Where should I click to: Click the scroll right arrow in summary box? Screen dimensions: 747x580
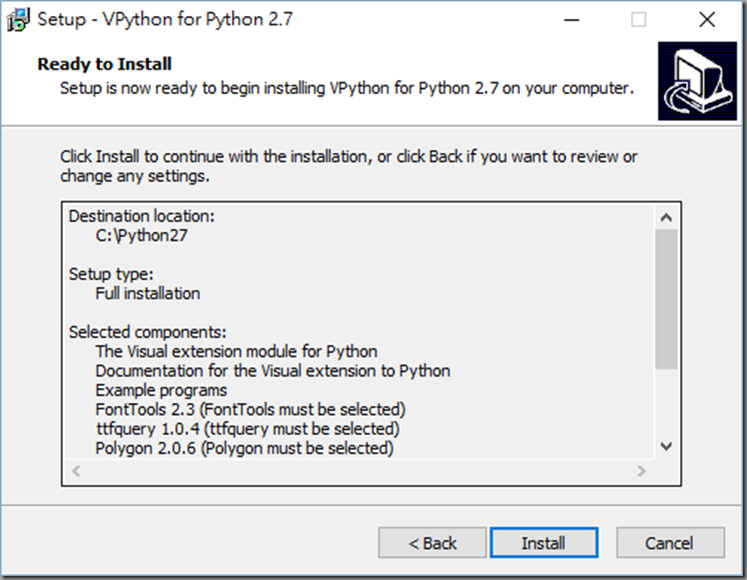641,471
